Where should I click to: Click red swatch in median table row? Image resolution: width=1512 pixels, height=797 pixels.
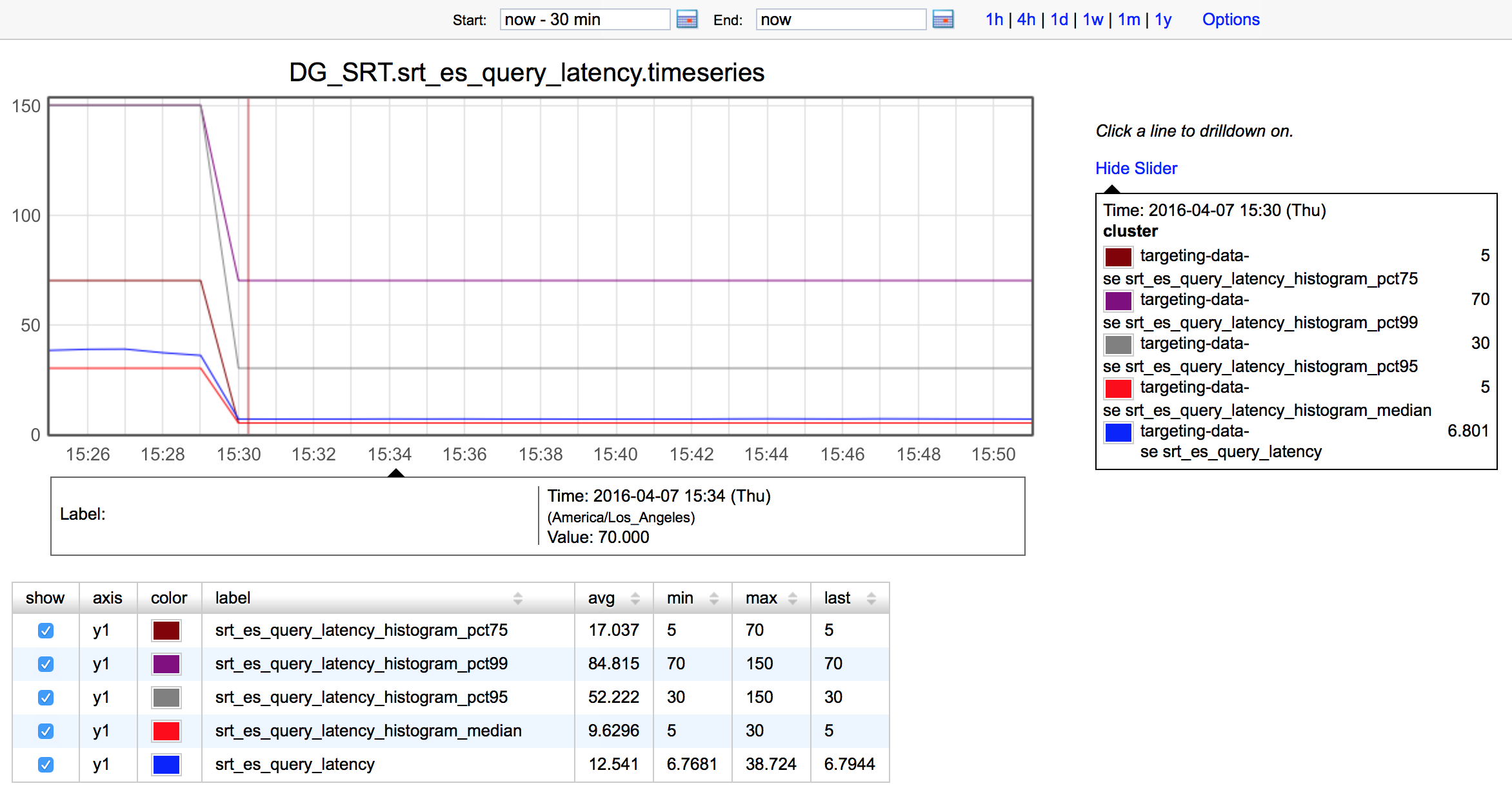coord(166,731)
